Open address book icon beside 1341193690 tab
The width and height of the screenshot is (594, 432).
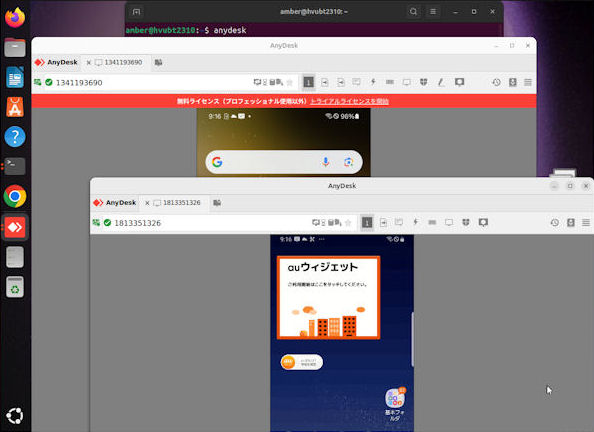pyautogui.click(x=158, y=63)
